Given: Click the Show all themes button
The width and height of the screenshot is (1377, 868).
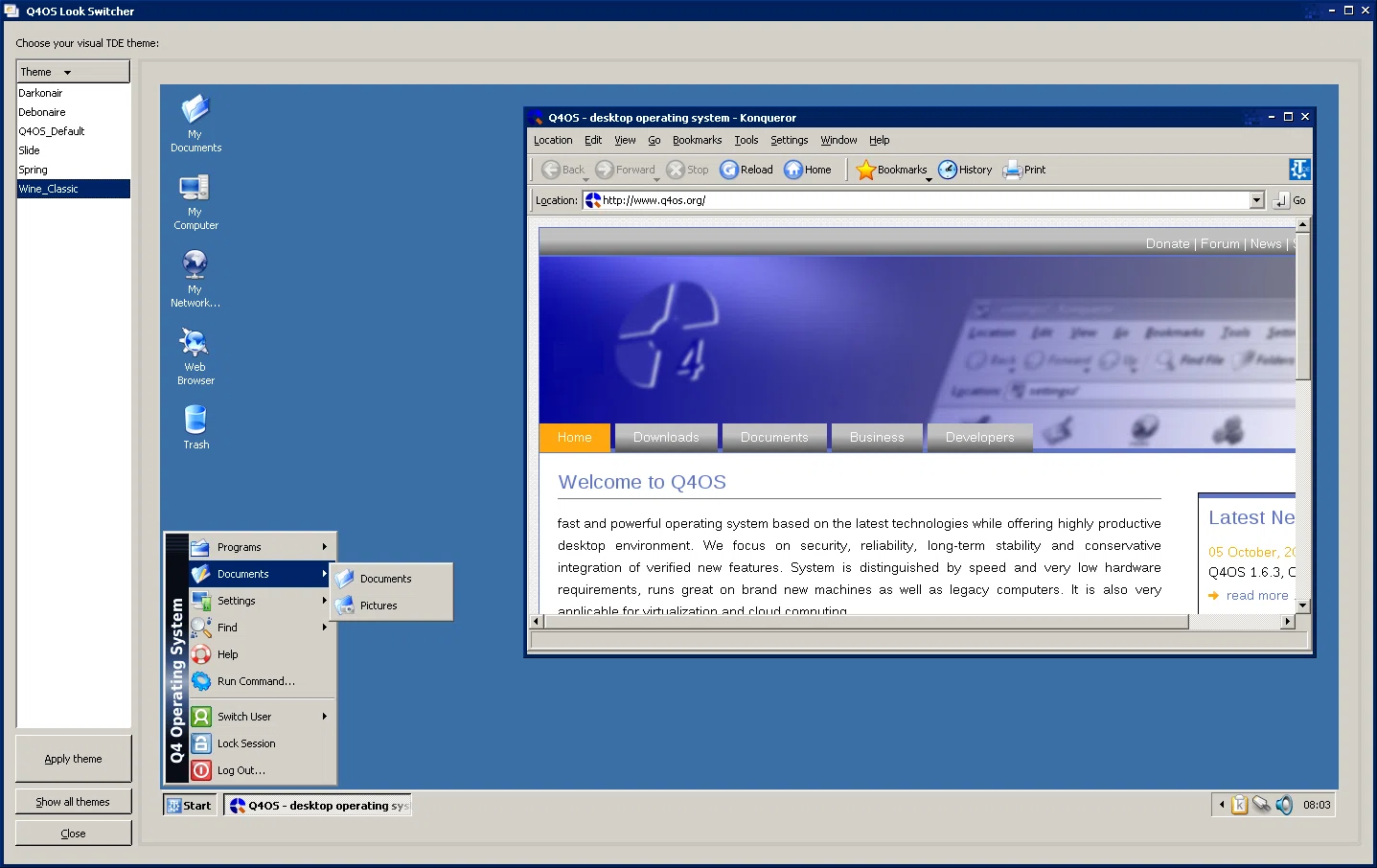Looking at the screenshot, I should (73, 802).
